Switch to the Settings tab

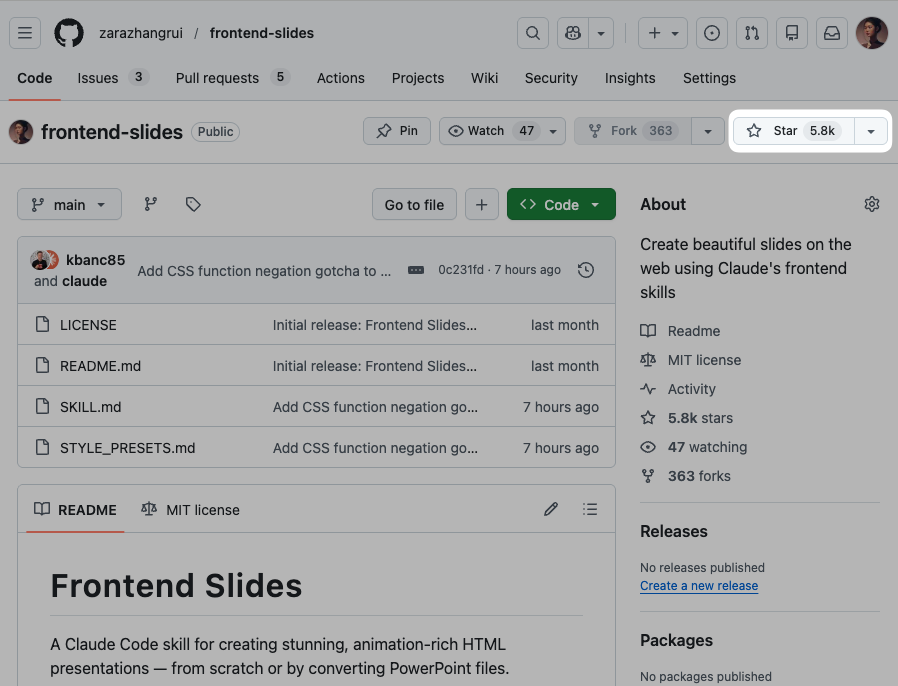(x=709, y=78)
